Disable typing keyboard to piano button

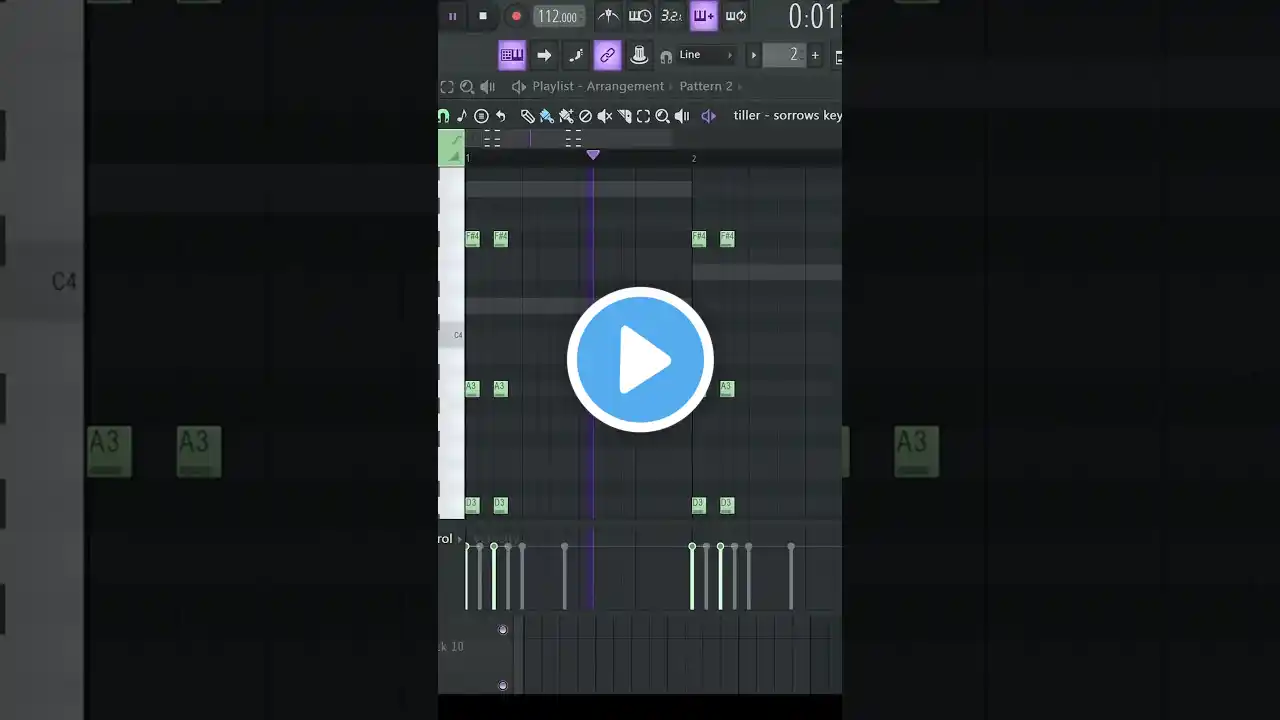512,55
